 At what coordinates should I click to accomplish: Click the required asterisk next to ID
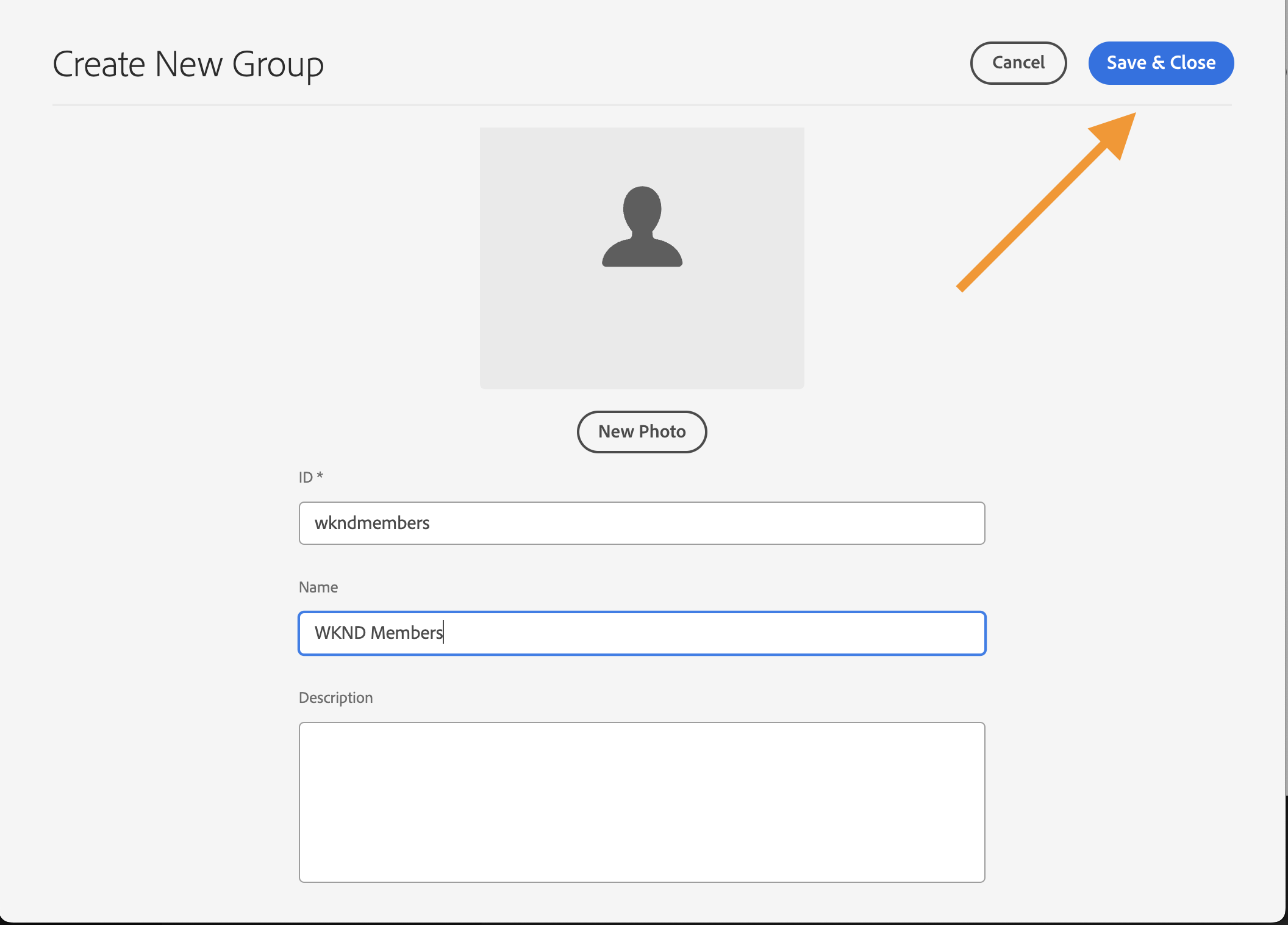coord(320,475)
